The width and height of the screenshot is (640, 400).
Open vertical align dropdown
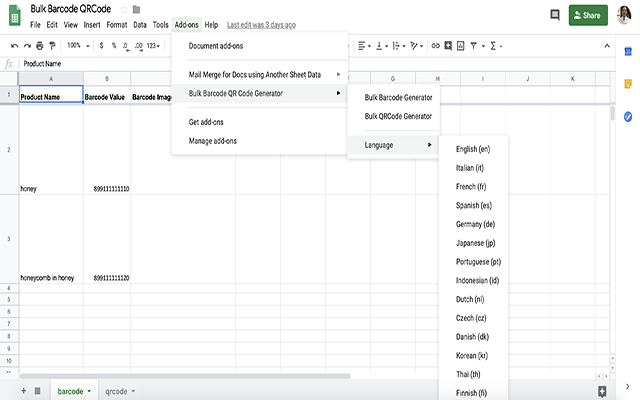coord(382,46)
